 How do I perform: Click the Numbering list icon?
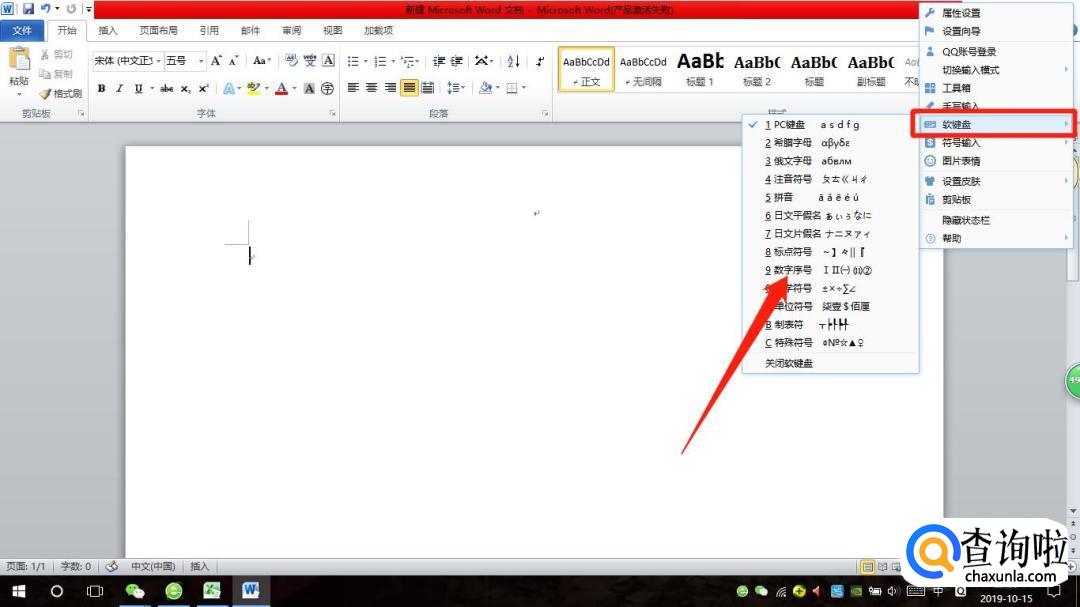pos(380,61)
